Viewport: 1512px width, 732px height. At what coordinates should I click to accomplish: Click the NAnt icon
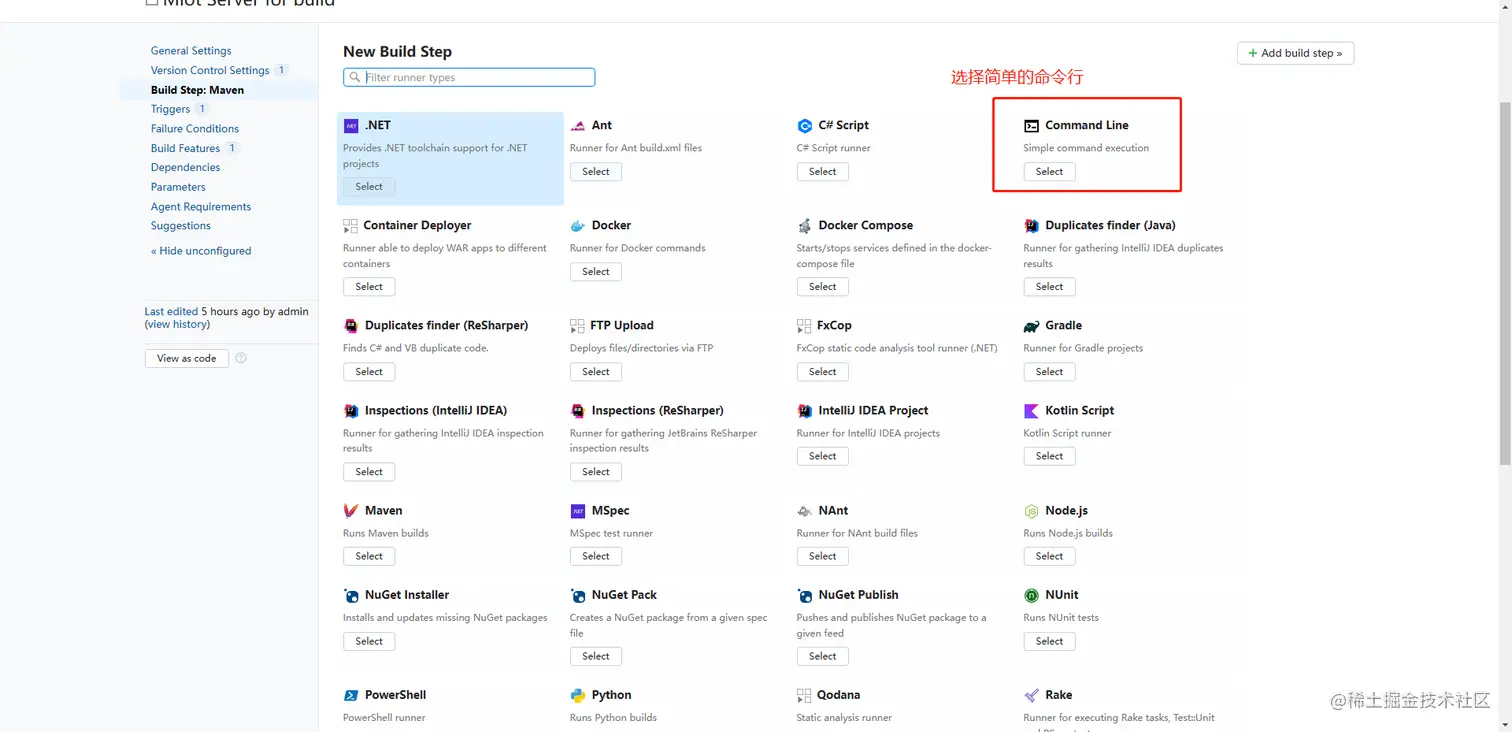click(x=804, y=511)
